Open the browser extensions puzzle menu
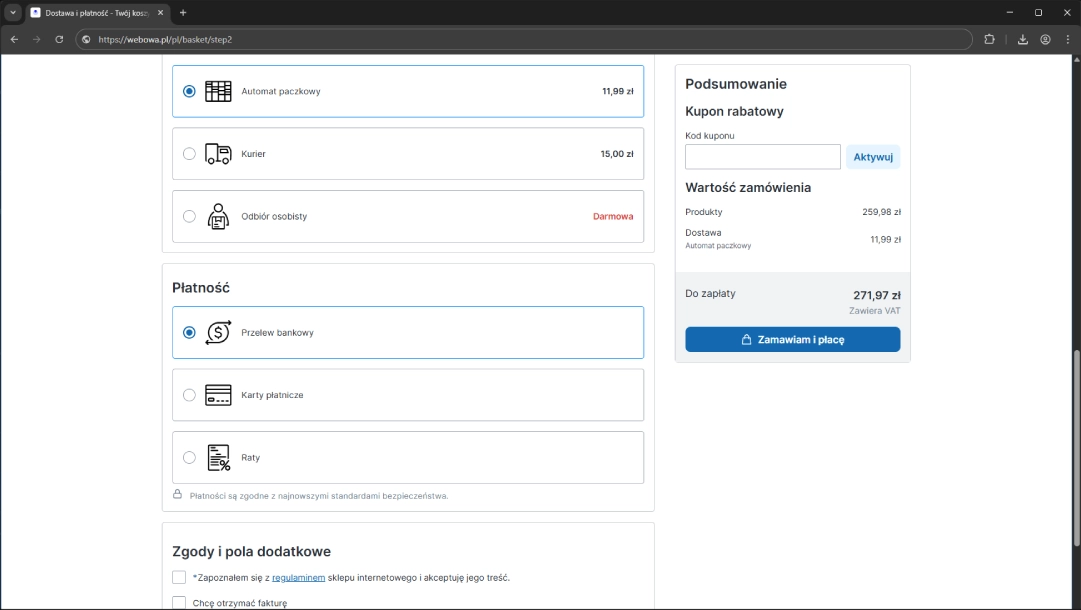Viewport: 1081px width, 610px height. click(x=989, y=40)
